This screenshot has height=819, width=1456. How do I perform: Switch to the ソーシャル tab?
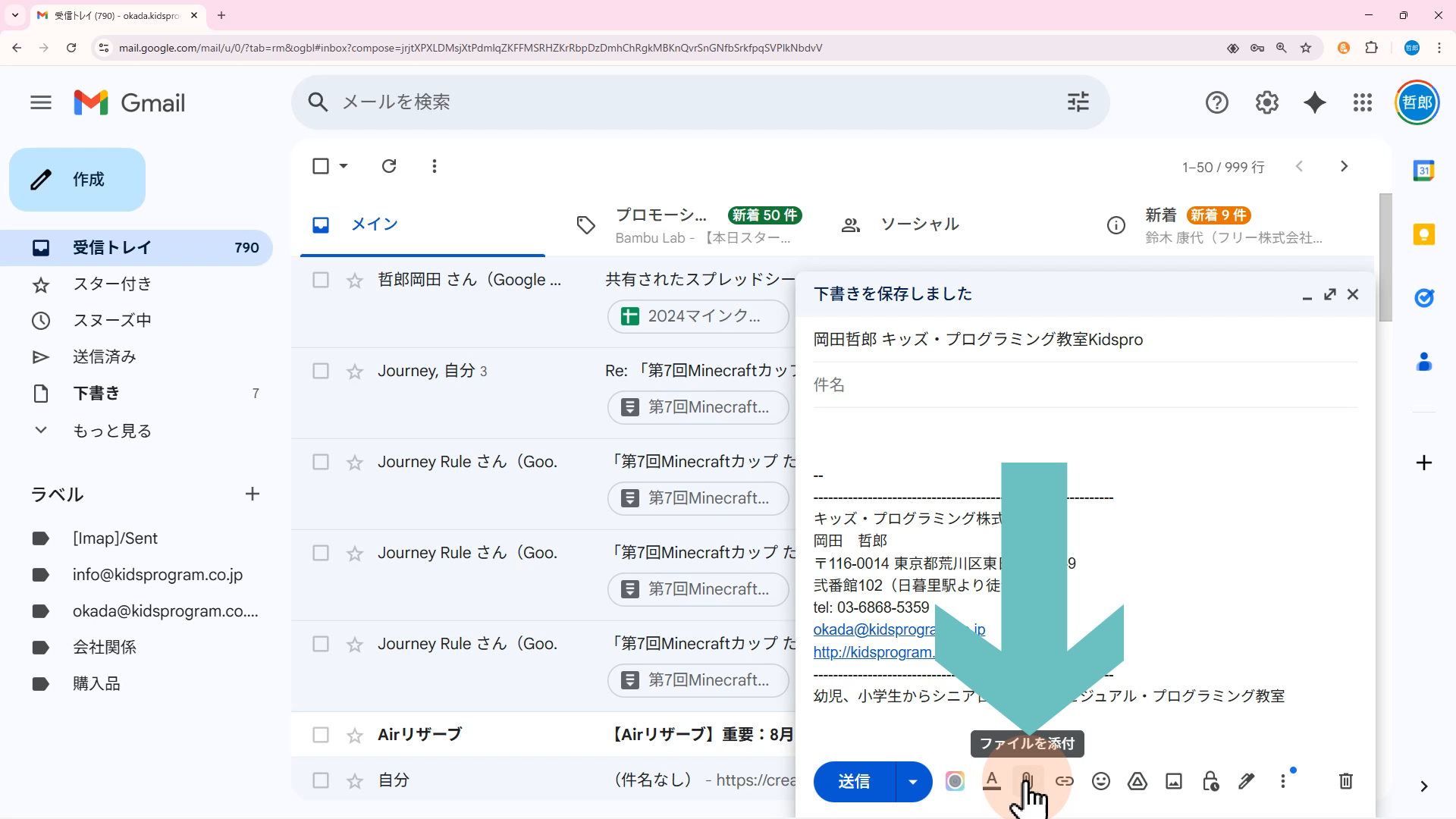919,224
